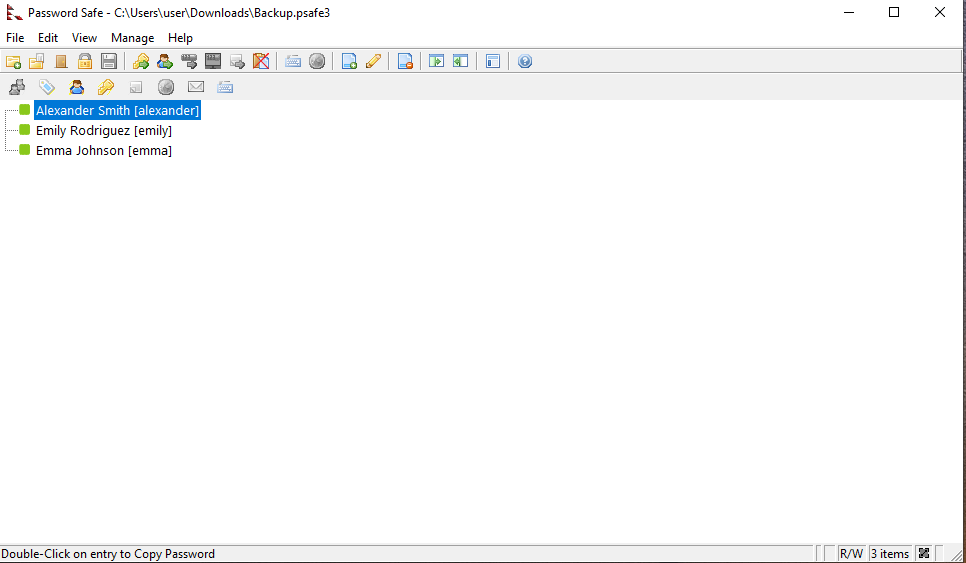Viewport: 966px width, 563px height.
Task: Select the Emily Rodriguez [emily] entry
Action: (104, 131)
